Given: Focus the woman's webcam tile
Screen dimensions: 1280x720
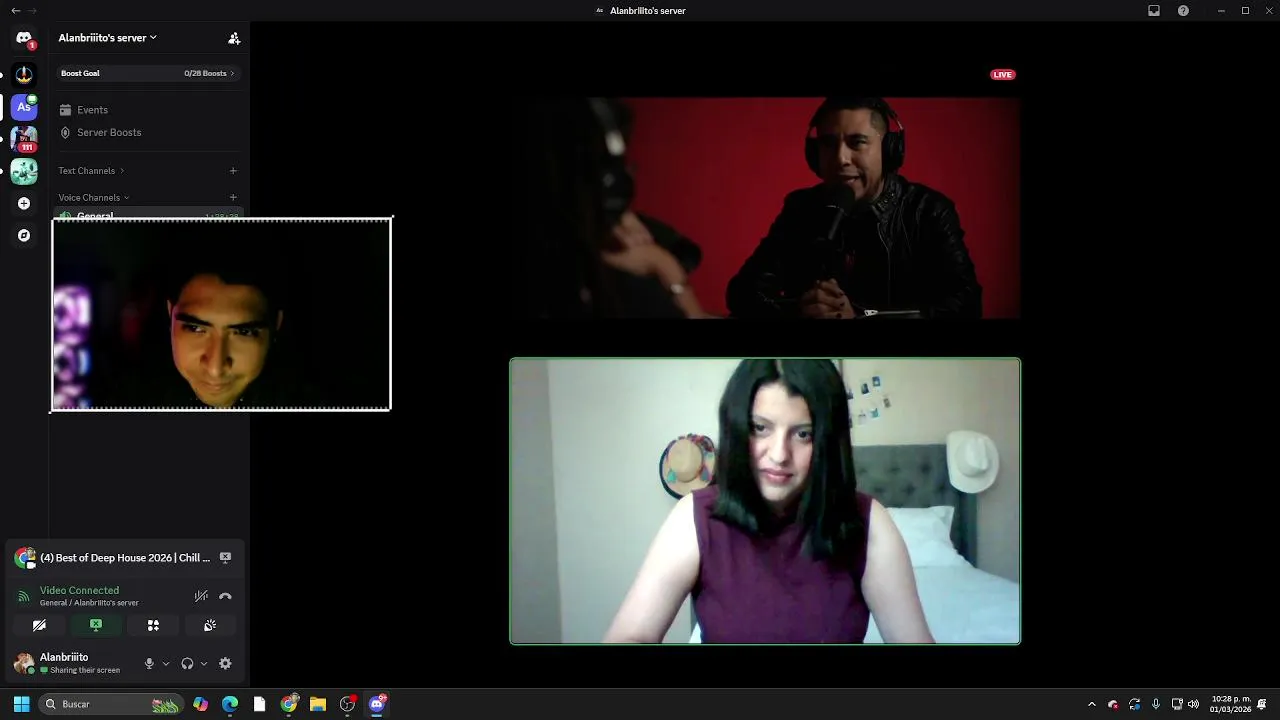Looking at the screenshot, I should (x=765, y=501).
